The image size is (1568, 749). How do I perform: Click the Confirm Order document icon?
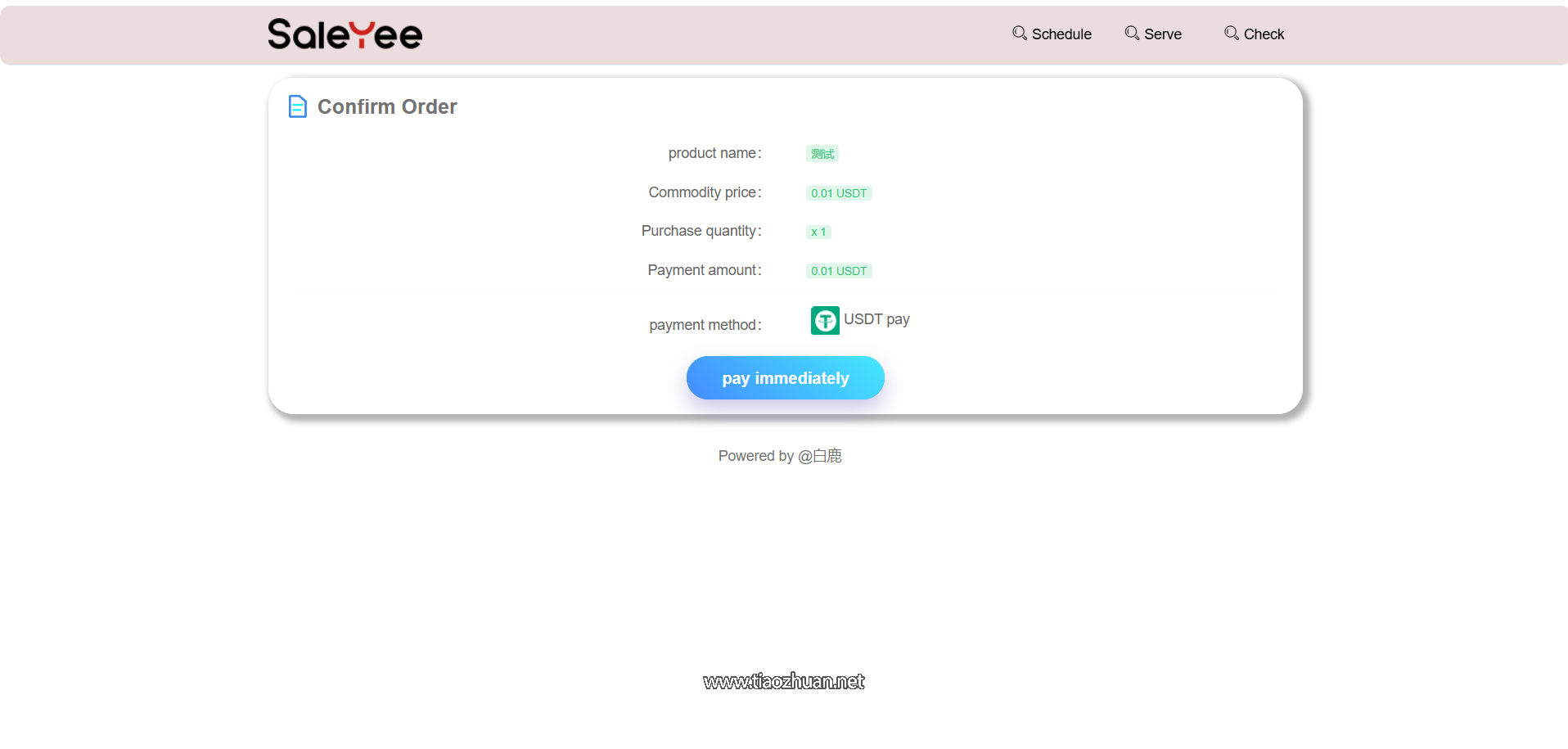[298, 106]
